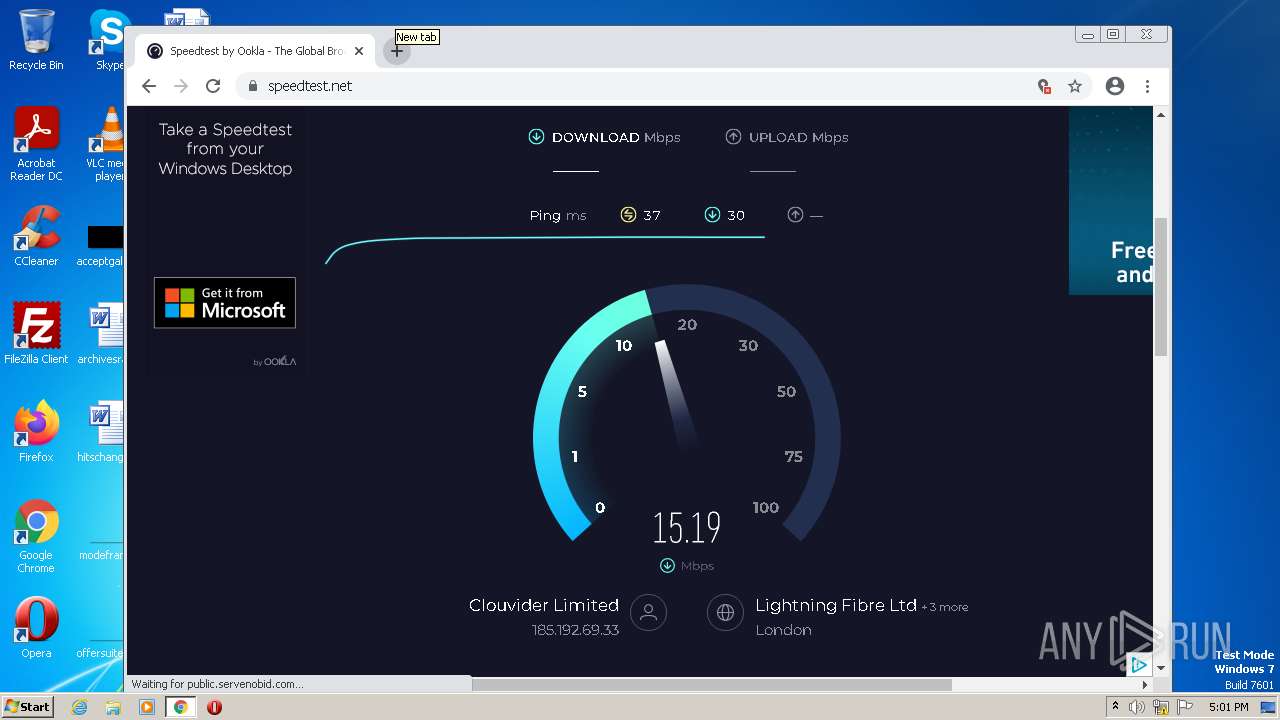This screenshot has height=720, width=1280.
Task: Click IP address 185.192.69.33
Action: point(575,630)
